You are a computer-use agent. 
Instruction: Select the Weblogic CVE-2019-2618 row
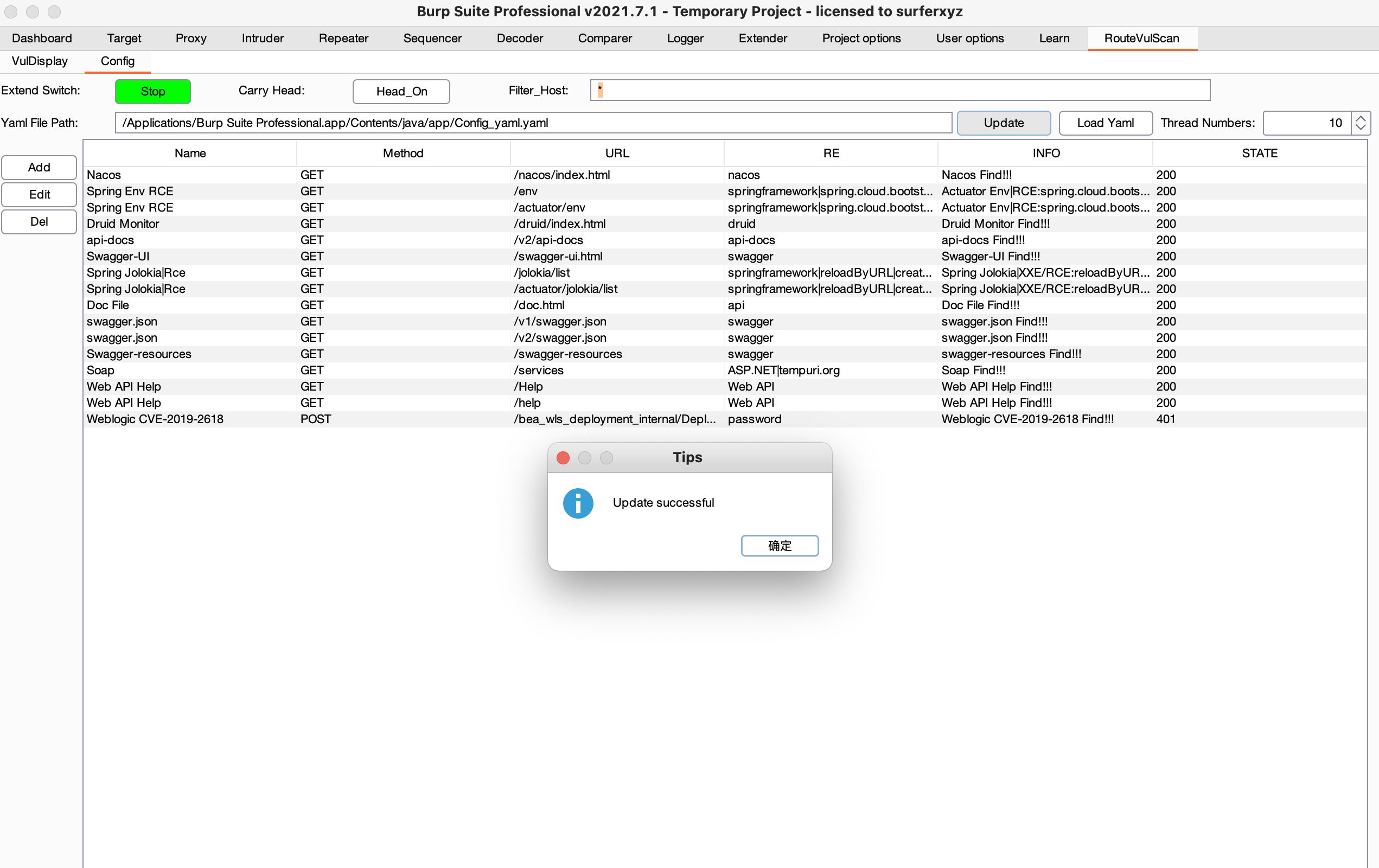[155, 419]
